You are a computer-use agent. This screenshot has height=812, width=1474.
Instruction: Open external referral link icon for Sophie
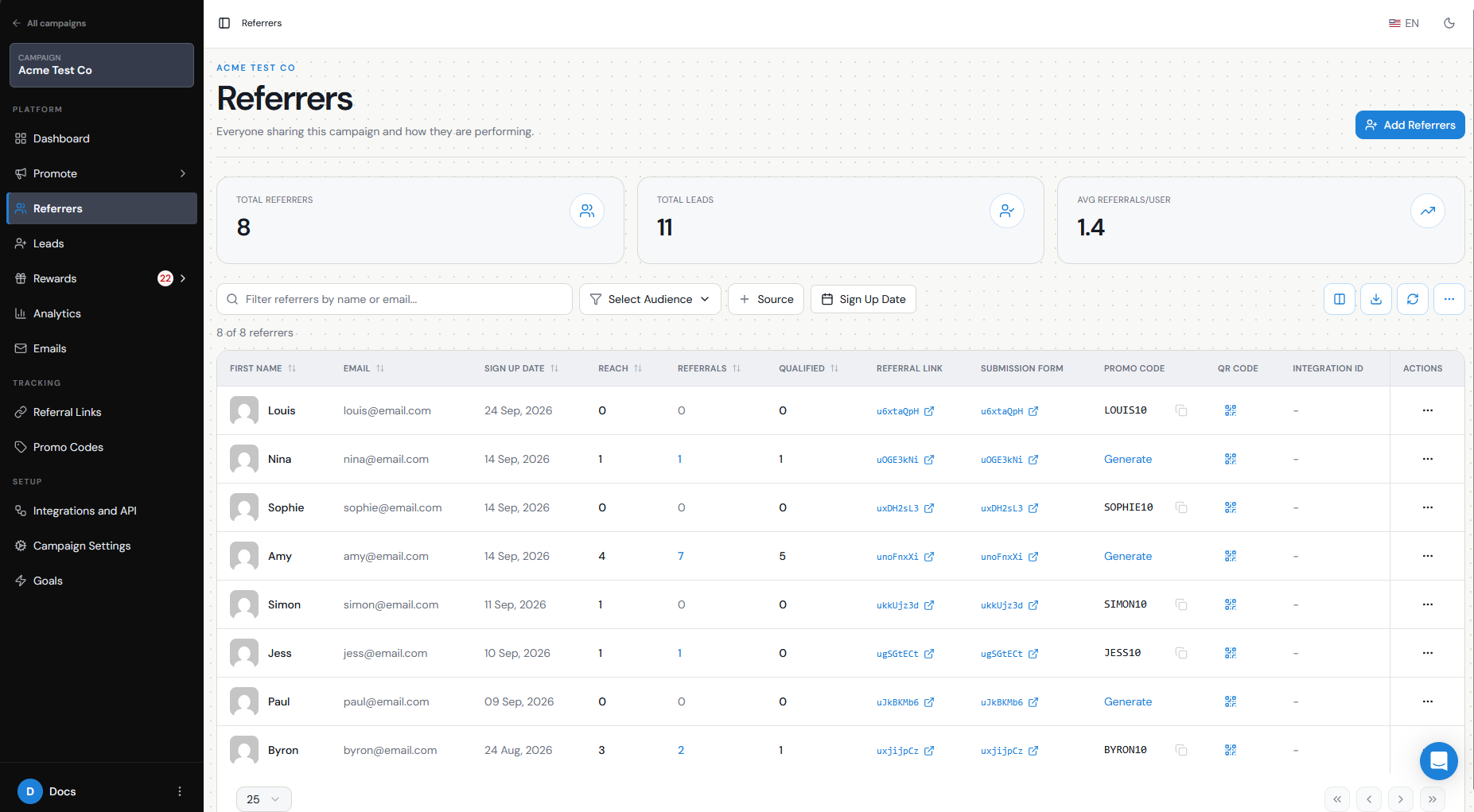929,508
